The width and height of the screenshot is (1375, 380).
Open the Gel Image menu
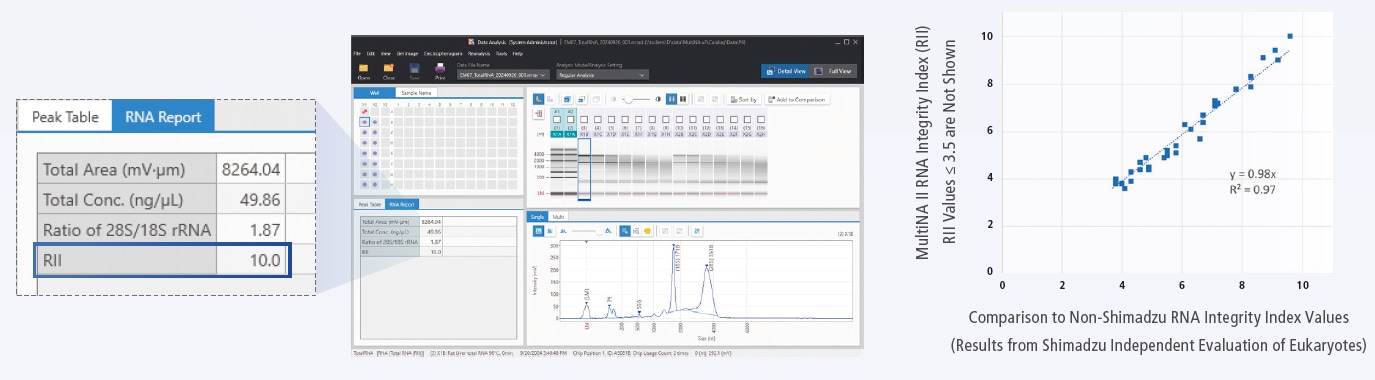coord(408,53)
